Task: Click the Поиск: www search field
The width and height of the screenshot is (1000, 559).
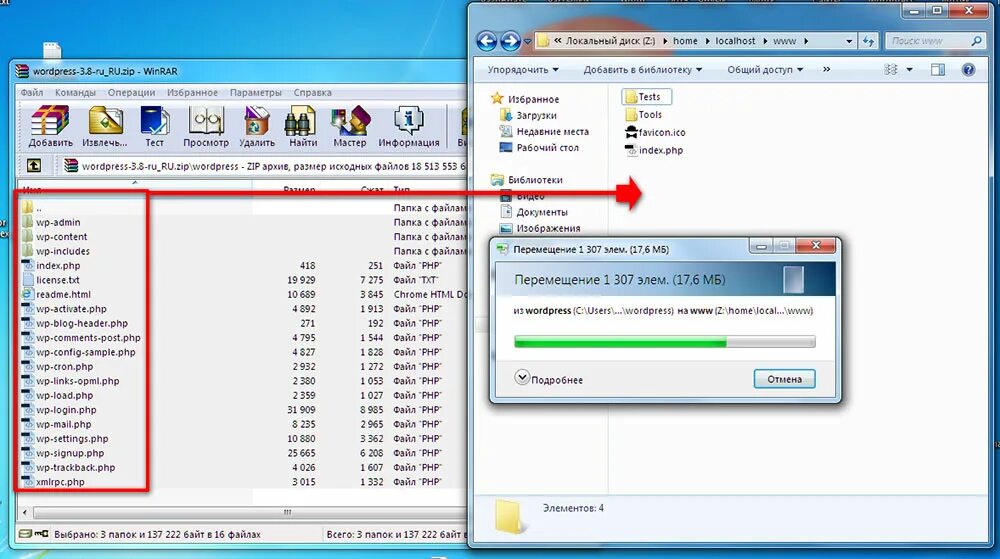Action: (x=928, y=41)
